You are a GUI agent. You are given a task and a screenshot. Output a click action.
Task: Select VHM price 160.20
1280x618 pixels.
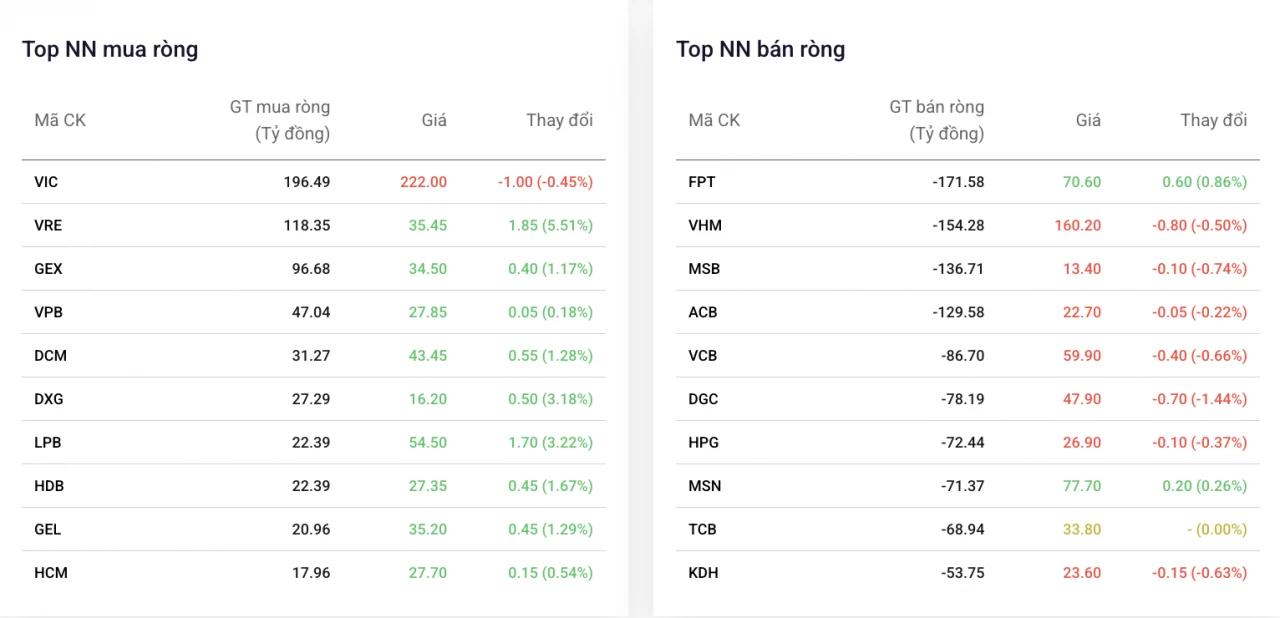1078,225
